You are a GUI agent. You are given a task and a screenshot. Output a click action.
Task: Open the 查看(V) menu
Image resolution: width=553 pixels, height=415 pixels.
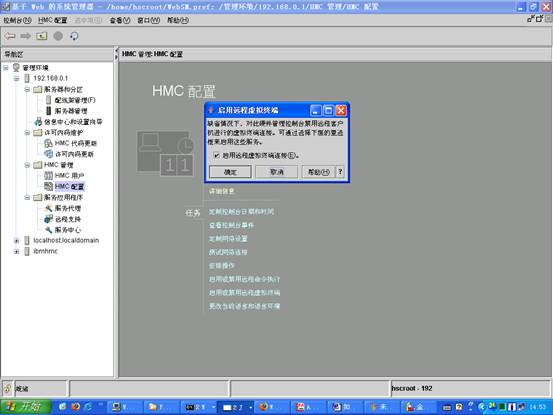tap(120, 20)
